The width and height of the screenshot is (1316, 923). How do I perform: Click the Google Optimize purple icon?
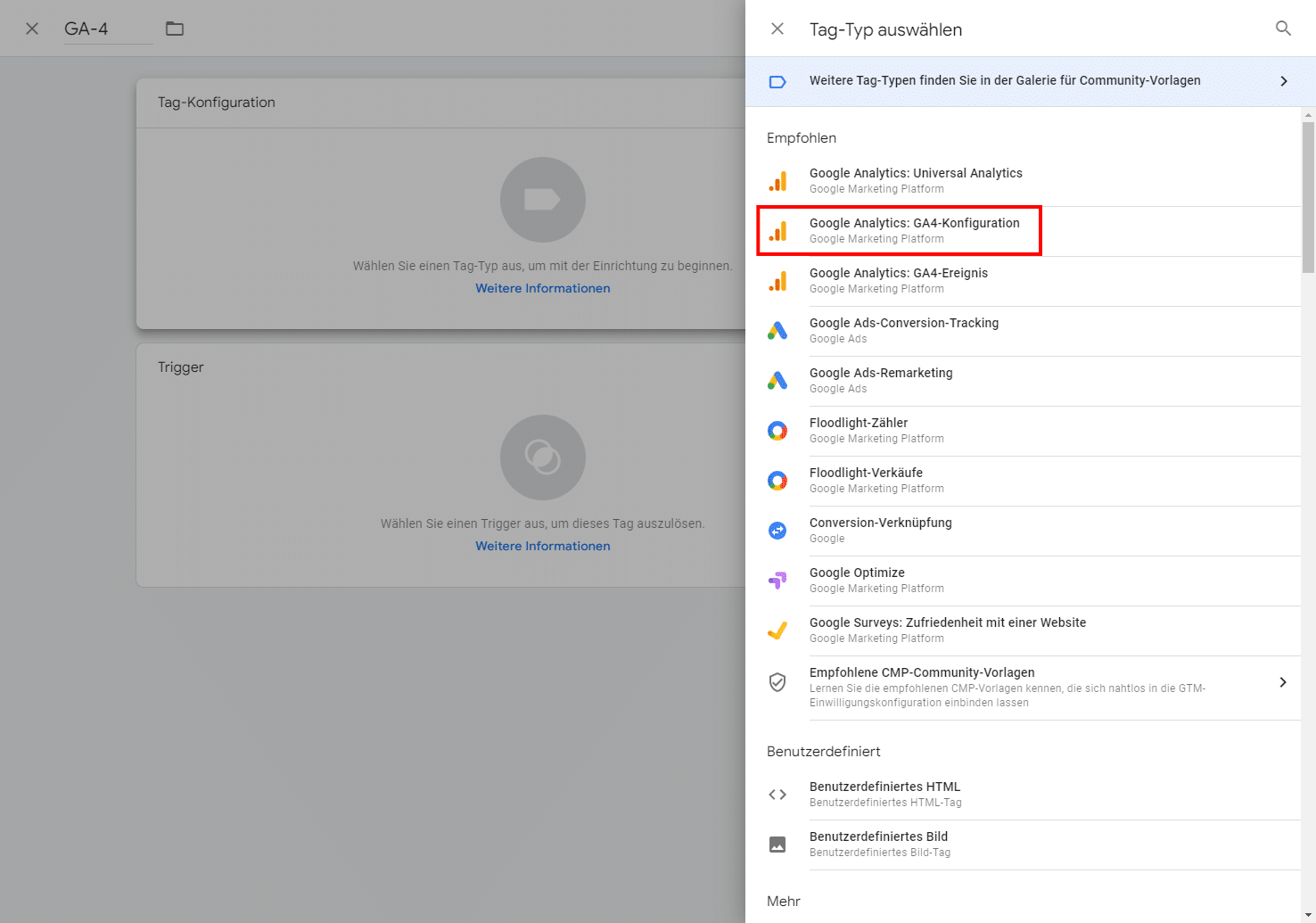click(x=777, y=581)
